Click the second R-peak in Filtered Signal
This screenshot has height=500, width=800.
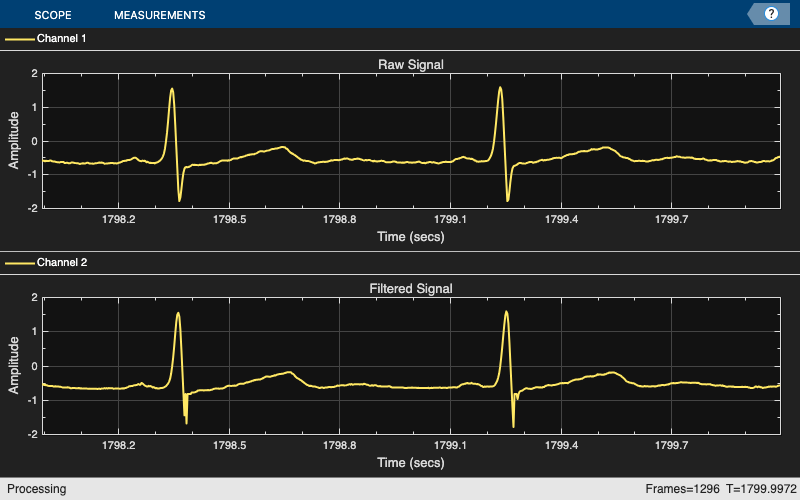(506, 312)
